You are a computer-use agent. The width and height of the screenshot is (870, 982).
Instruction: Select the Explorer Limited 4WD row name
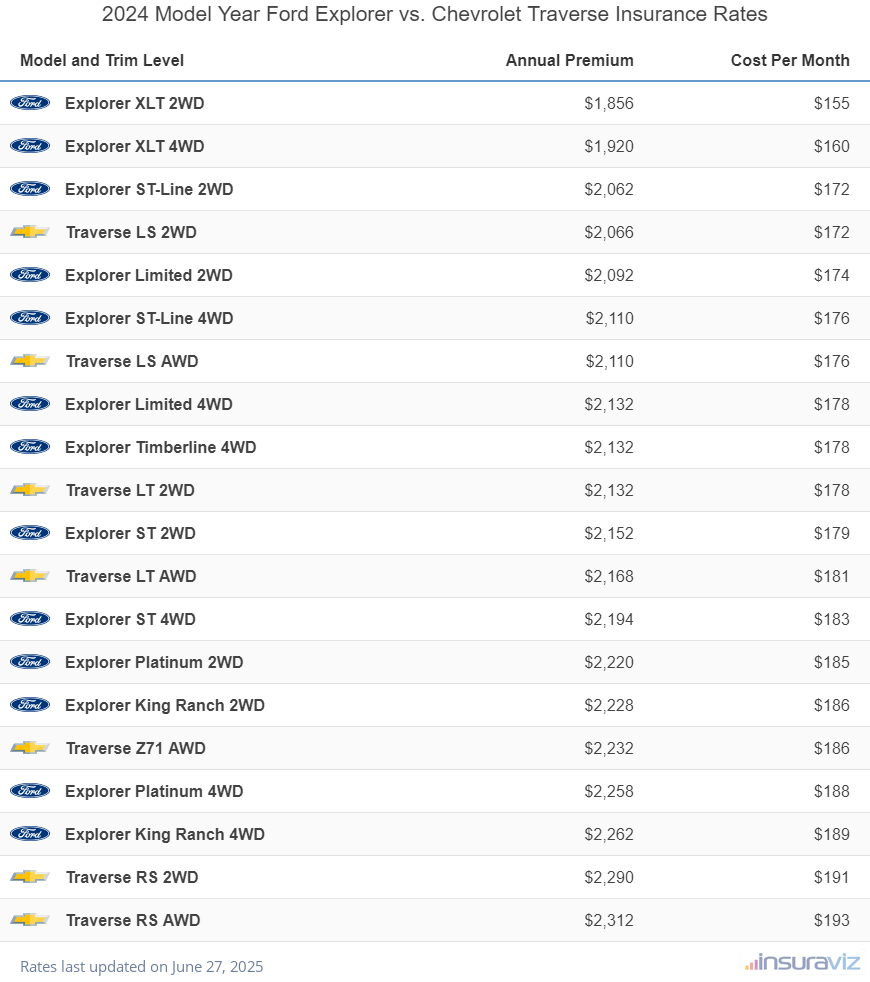pos(149,404)
